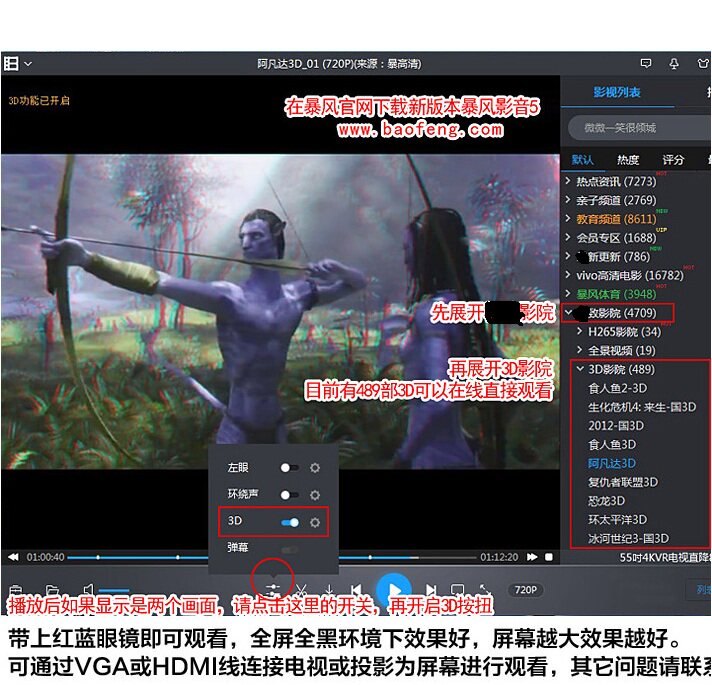Expand the H265影院 (34) folder
This screenshot has width=712, height=685.
(580, 331)
